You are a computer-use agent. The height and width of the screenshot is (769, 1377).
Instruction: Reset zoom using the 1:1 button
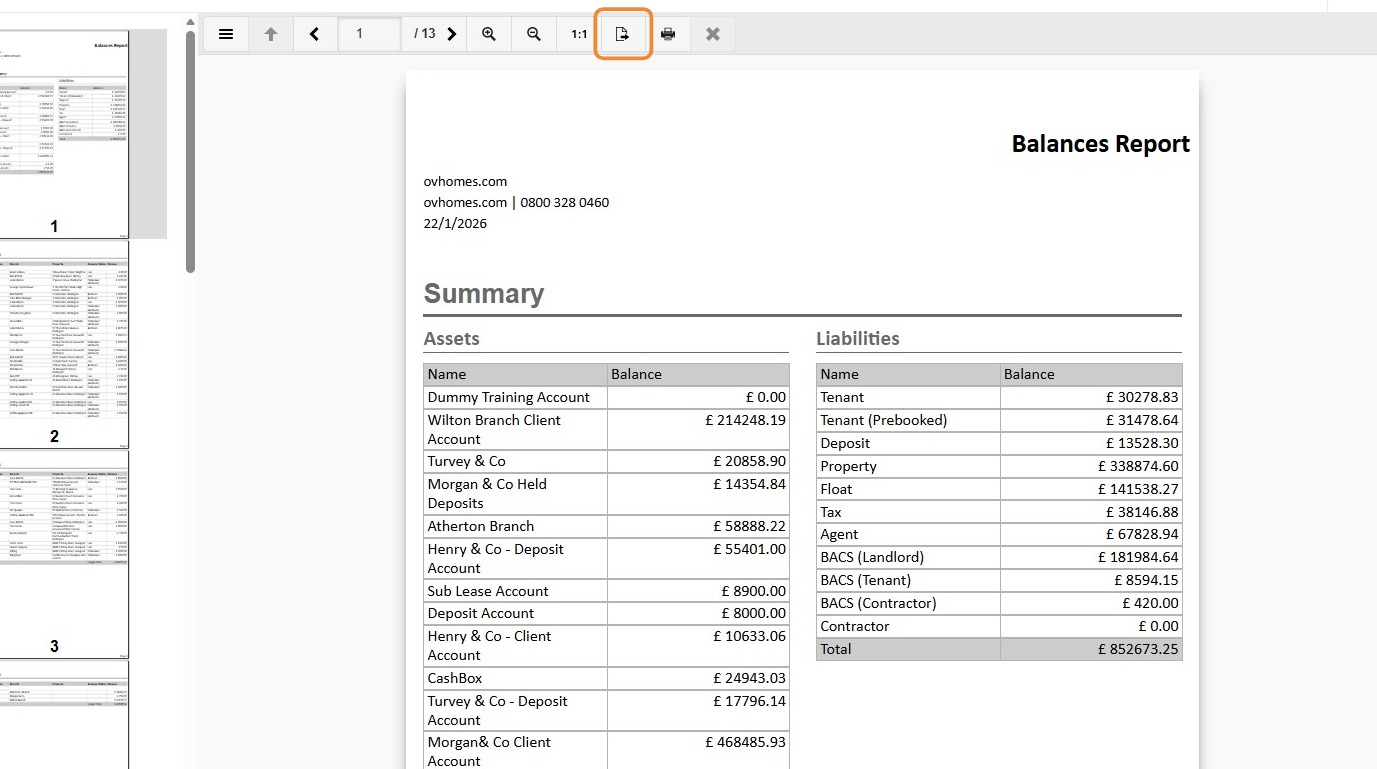579,34
